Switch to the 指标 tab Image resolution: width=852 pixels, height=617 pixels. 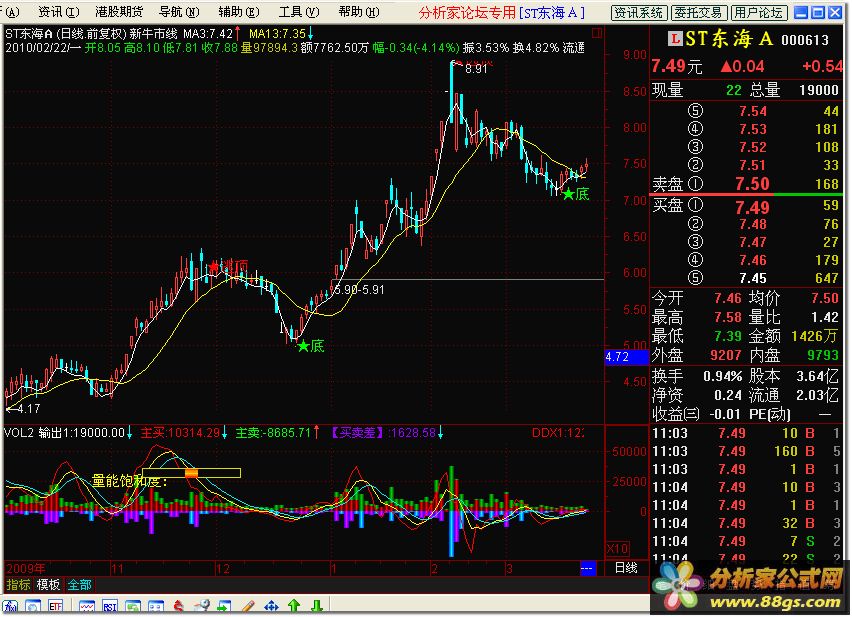tap(18, 585)
